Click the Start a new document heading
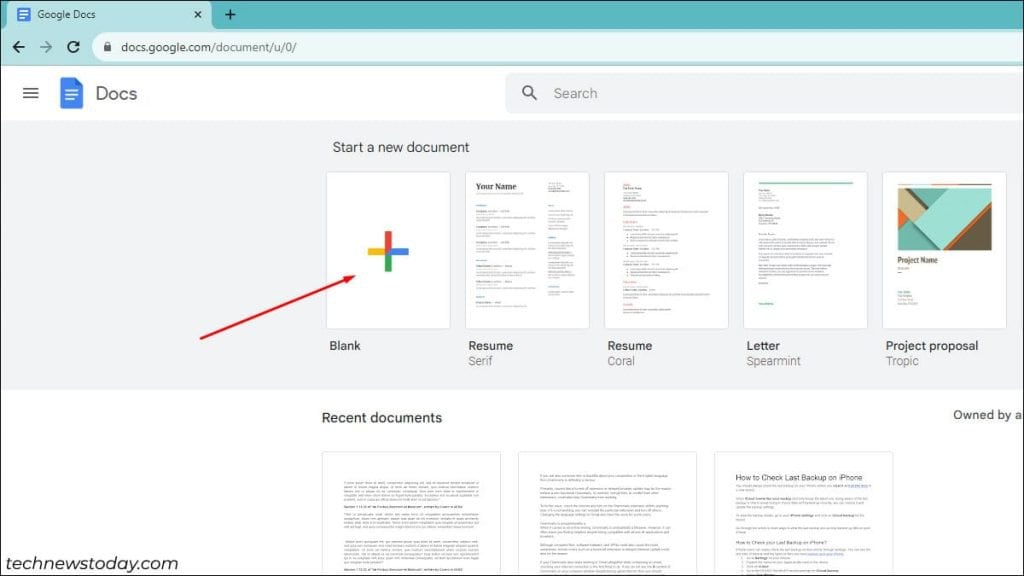 tap(400, 148)
